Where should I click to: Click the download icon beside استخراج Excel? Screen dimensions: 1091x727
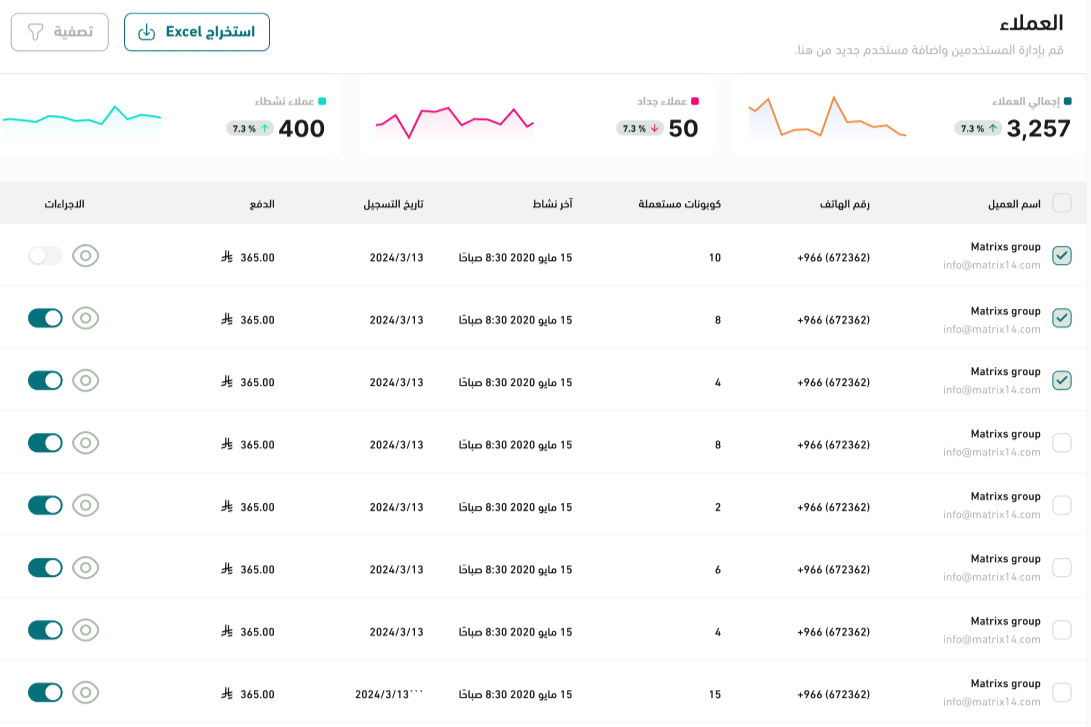(146, 32)
